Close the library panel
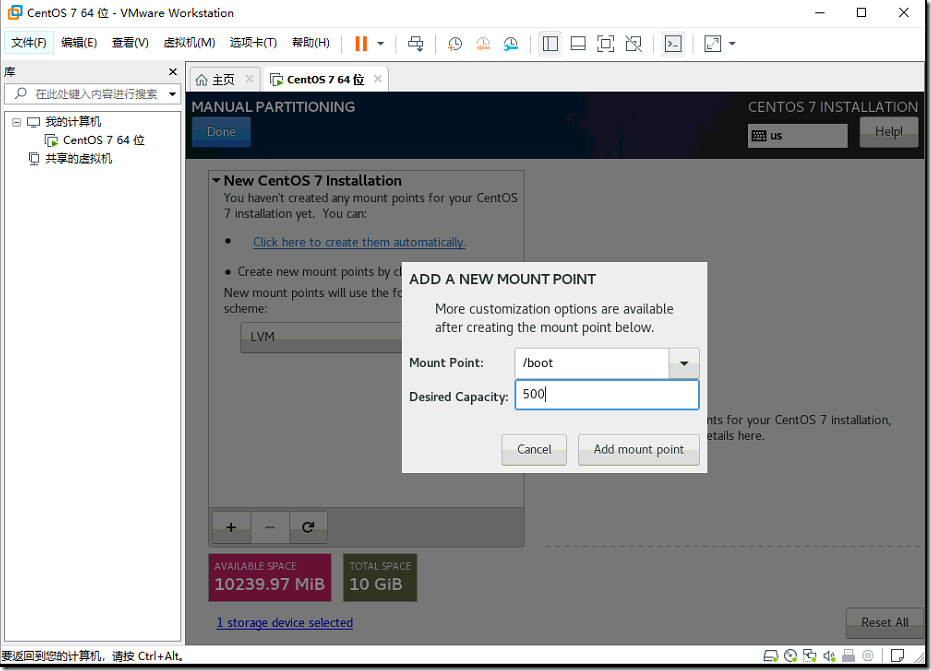931x671 pixels. point(173,72)
